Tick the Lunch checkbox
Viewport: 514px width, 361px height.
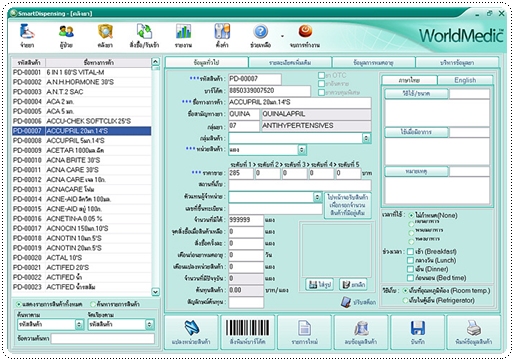tap(410, 260)
